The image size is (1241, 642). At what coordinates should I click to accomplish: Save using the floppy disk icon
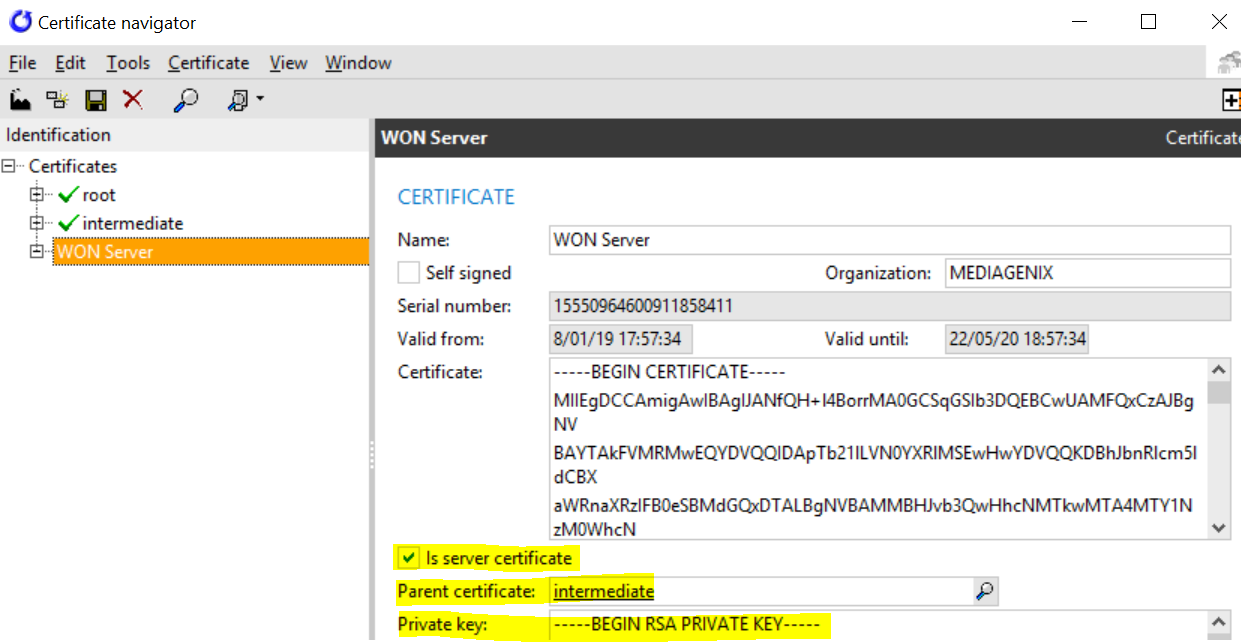point(95,99)
